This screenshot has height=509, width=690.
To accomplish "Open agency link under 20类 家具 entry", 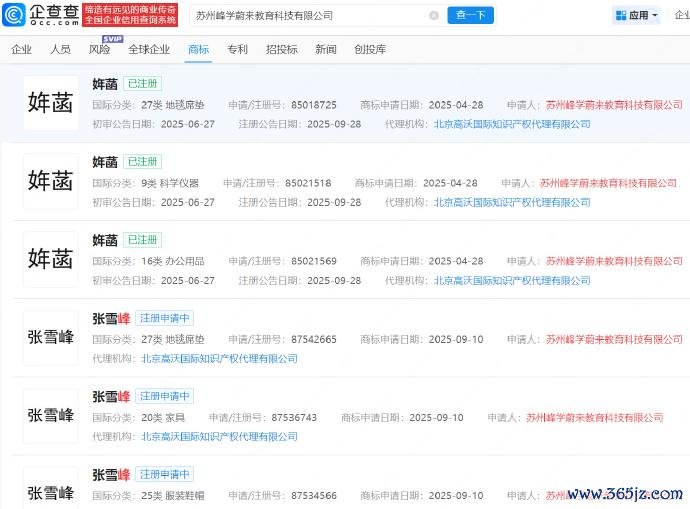I will [x=219, y=437].
